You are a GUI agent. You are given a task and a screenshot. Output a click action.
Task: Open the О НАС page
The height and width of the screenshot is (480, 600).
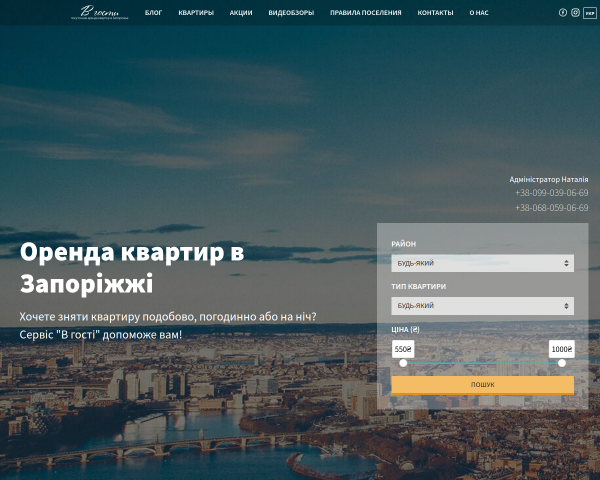(479, 13)
